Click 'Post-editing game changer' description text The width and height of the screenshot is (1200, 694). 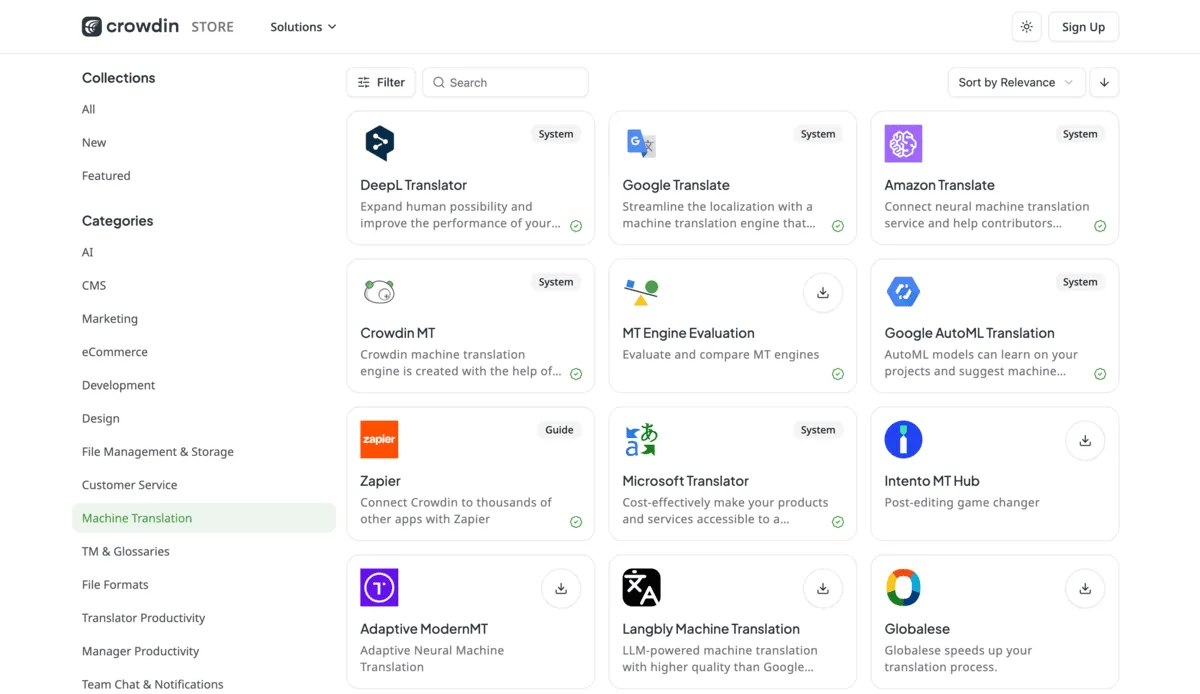962,502
